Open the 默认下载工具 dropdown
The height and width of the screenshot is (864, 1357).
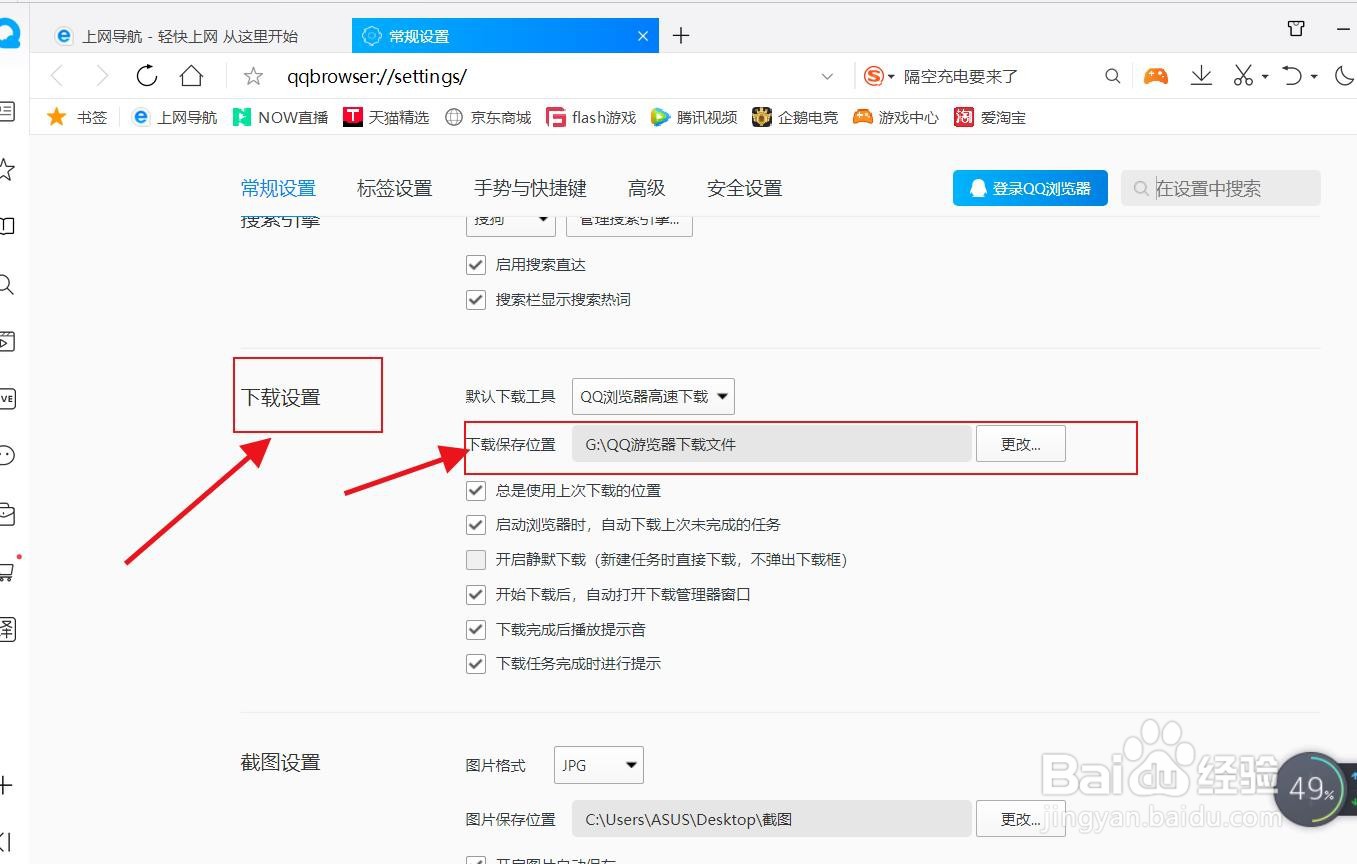[652, 396]
